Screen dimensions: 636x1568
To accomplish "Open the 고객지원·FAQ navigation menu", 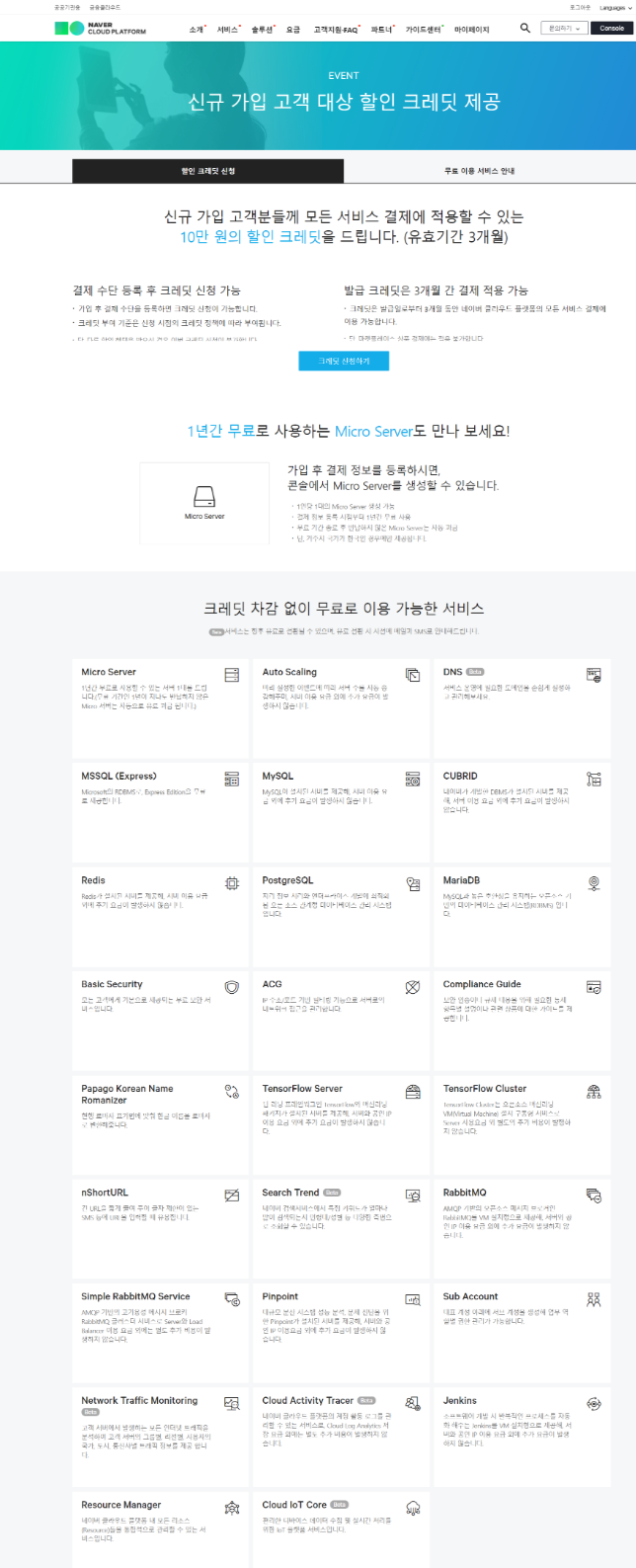I will pos(336,30).
